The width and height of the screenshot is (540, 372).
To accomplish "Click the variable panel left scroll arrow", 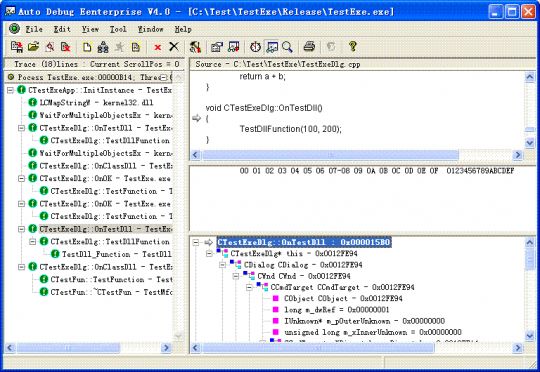I will 195,348.
